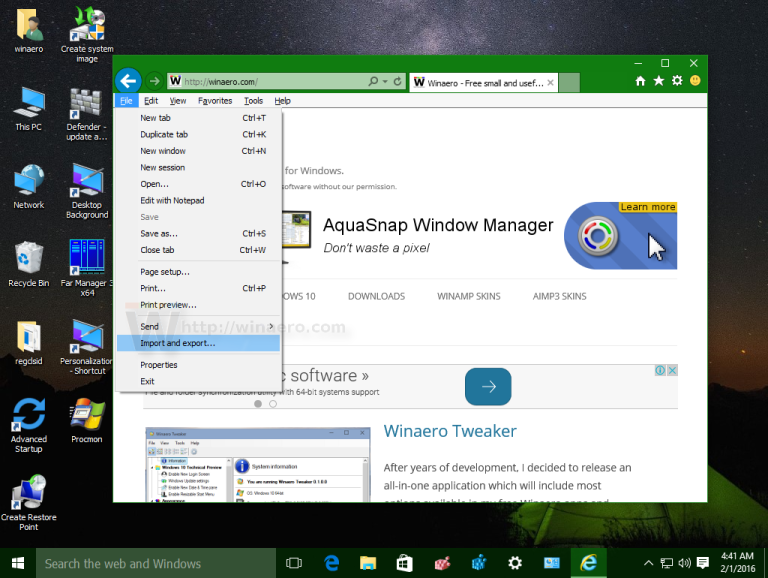Select New window menu entry
Image resolution: width=768 pixels, height=578 pixels.
click(198, 151)
